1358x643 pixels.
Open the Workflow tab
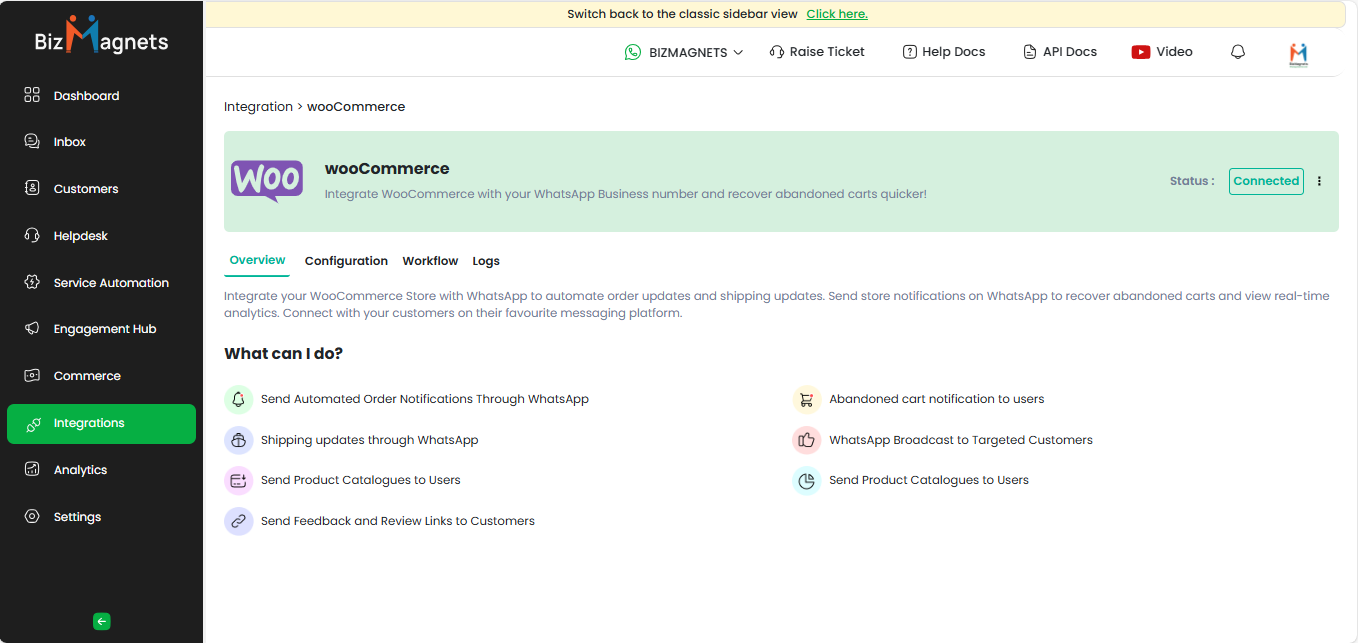coord(430,261)
